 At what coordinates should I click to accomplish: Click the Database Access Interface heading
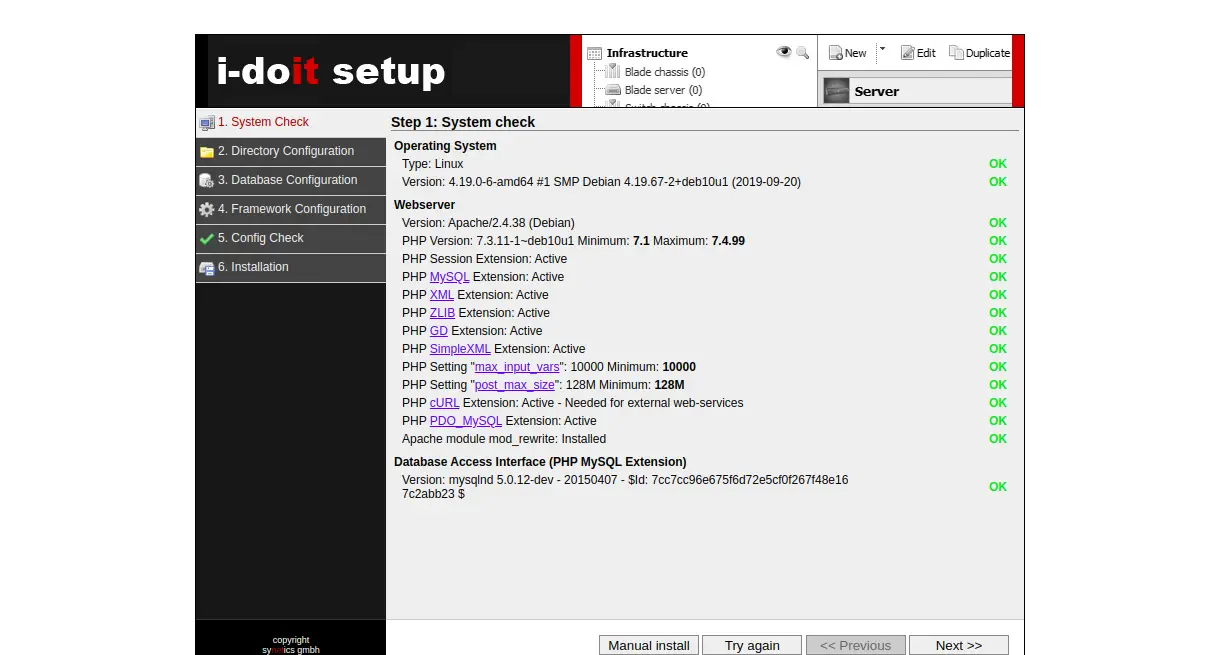pos(540,462)
